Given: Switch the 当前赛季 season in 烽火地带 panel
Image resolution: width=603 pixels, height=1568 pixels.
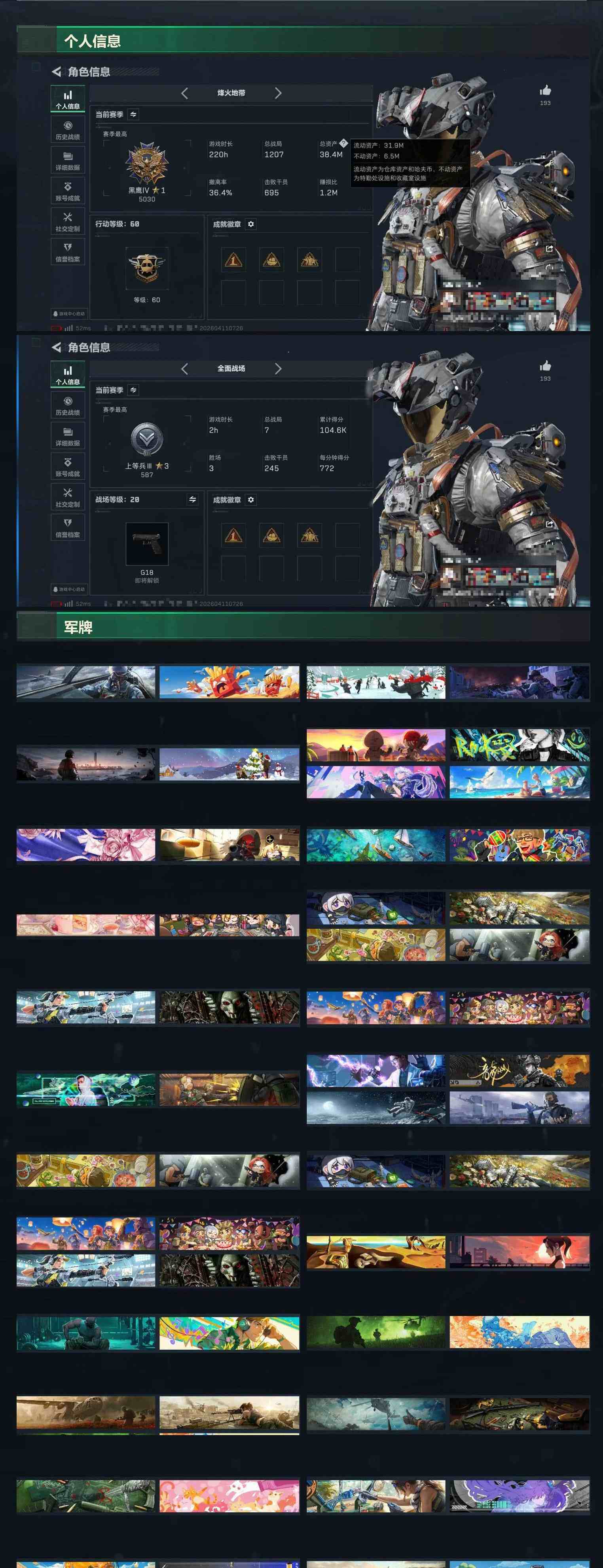Looking at the screenshot, I should [x=133, y=114].
